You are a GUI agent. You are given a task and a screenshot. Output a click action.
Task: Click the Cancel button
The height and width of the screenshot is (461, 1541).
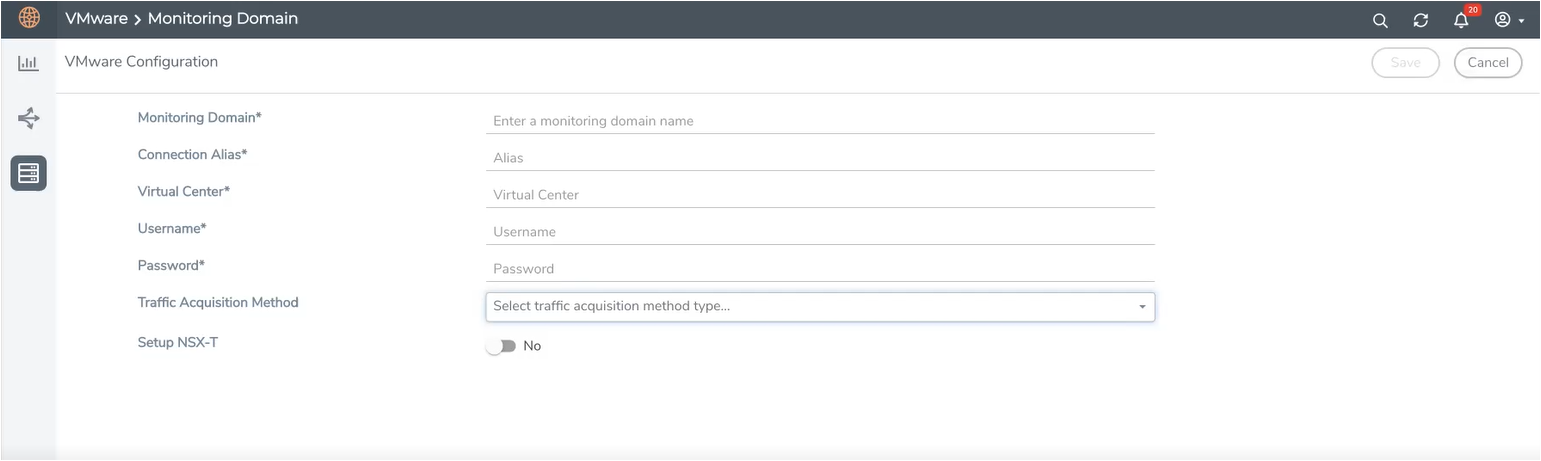point(1487,62)
